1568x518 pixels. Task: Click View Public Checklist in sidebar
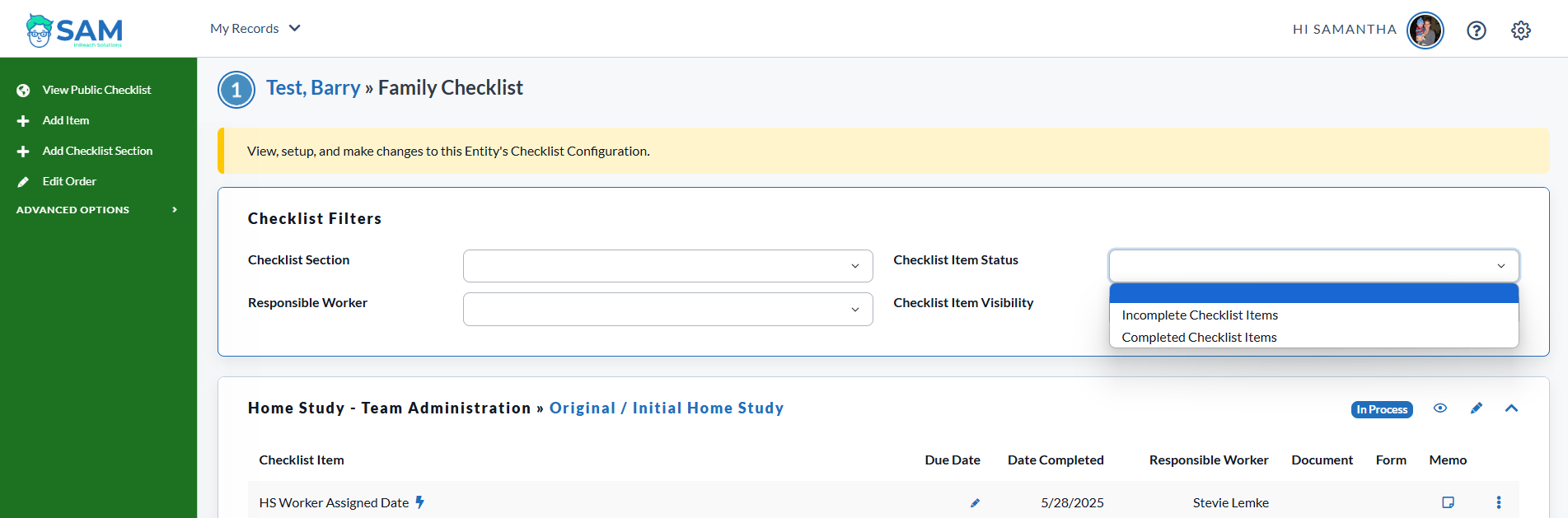tap(96, 90)
